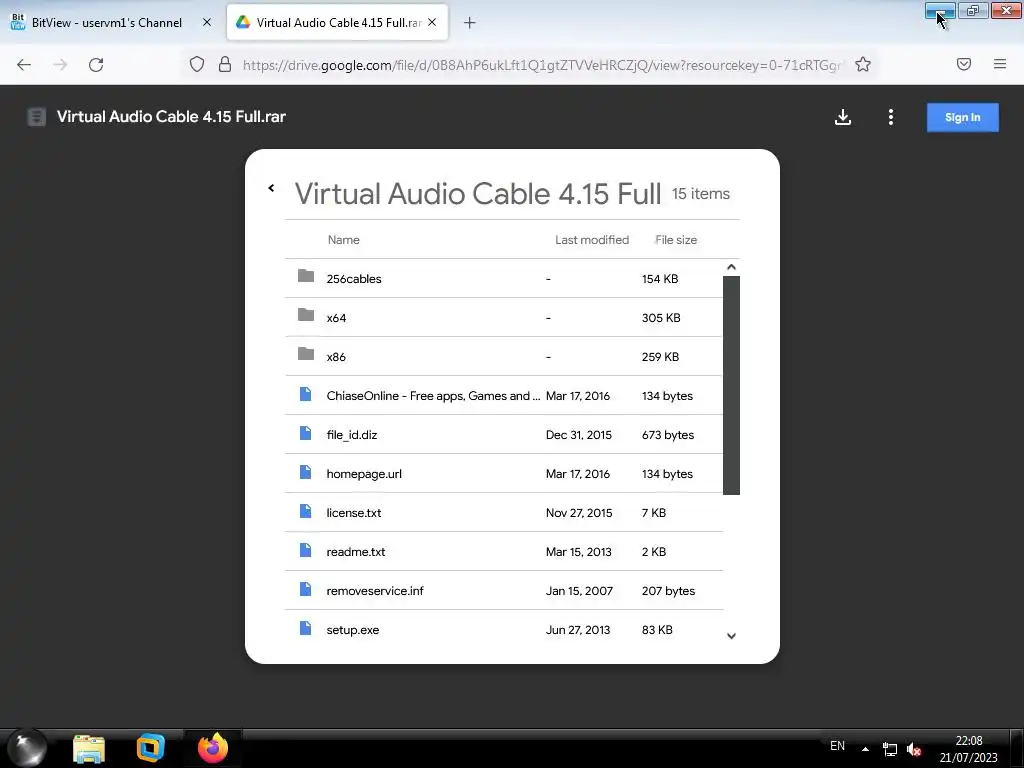Click the URL address field
Screen dimensions: 1024x768
click(x=542, y=65)
